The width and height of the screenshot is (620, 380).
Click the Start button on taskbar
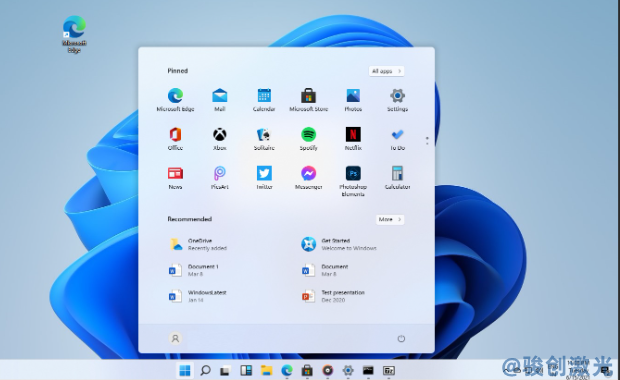pyautogui.click(x=185, y=371)
